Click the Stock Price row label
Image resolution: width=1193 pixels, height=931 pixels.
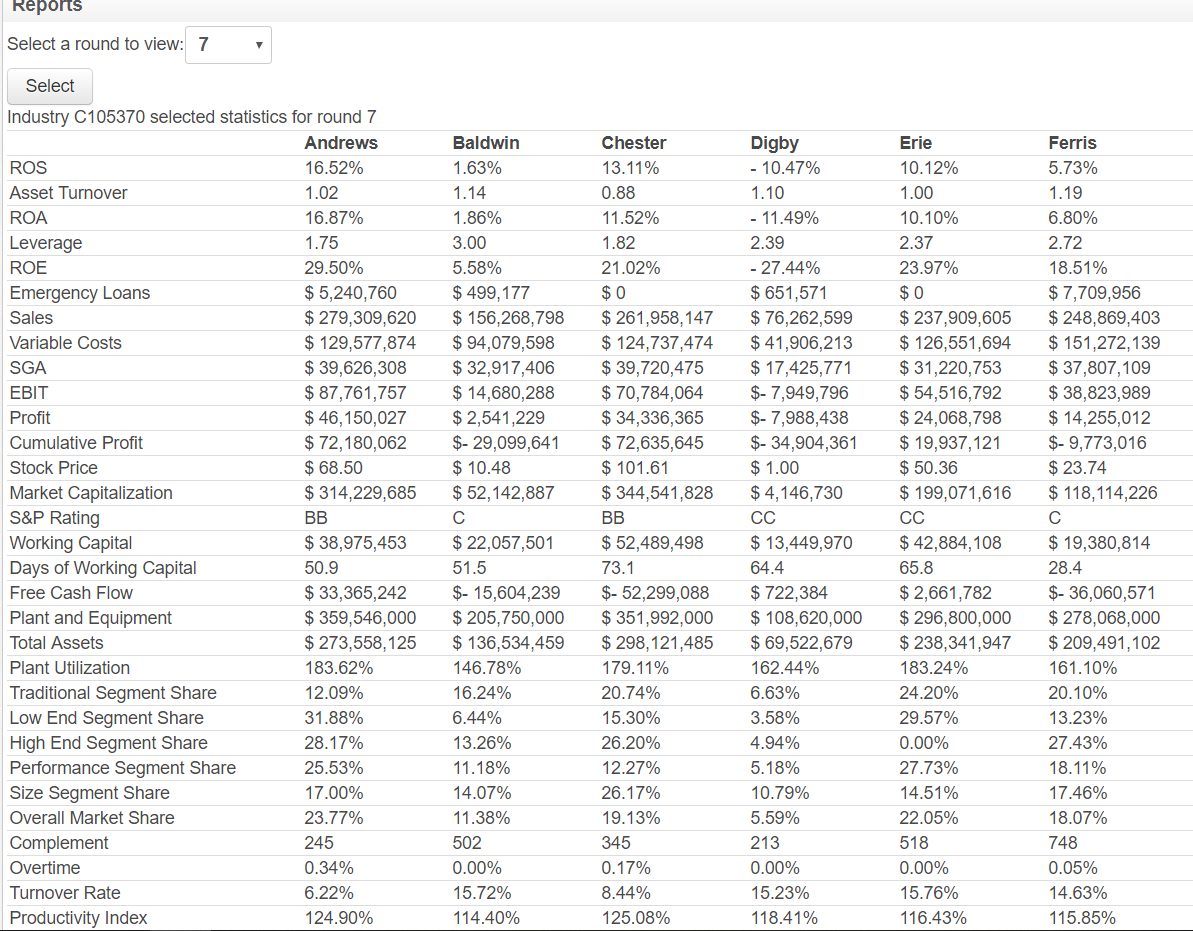point(53,468)
